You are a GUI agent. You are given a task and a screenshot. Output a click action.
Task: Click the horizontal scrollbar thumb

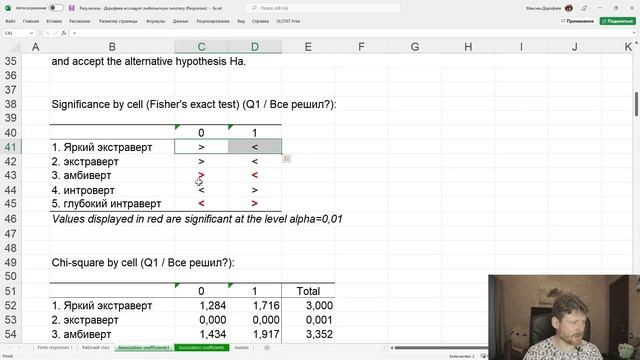tap(441, 348)
